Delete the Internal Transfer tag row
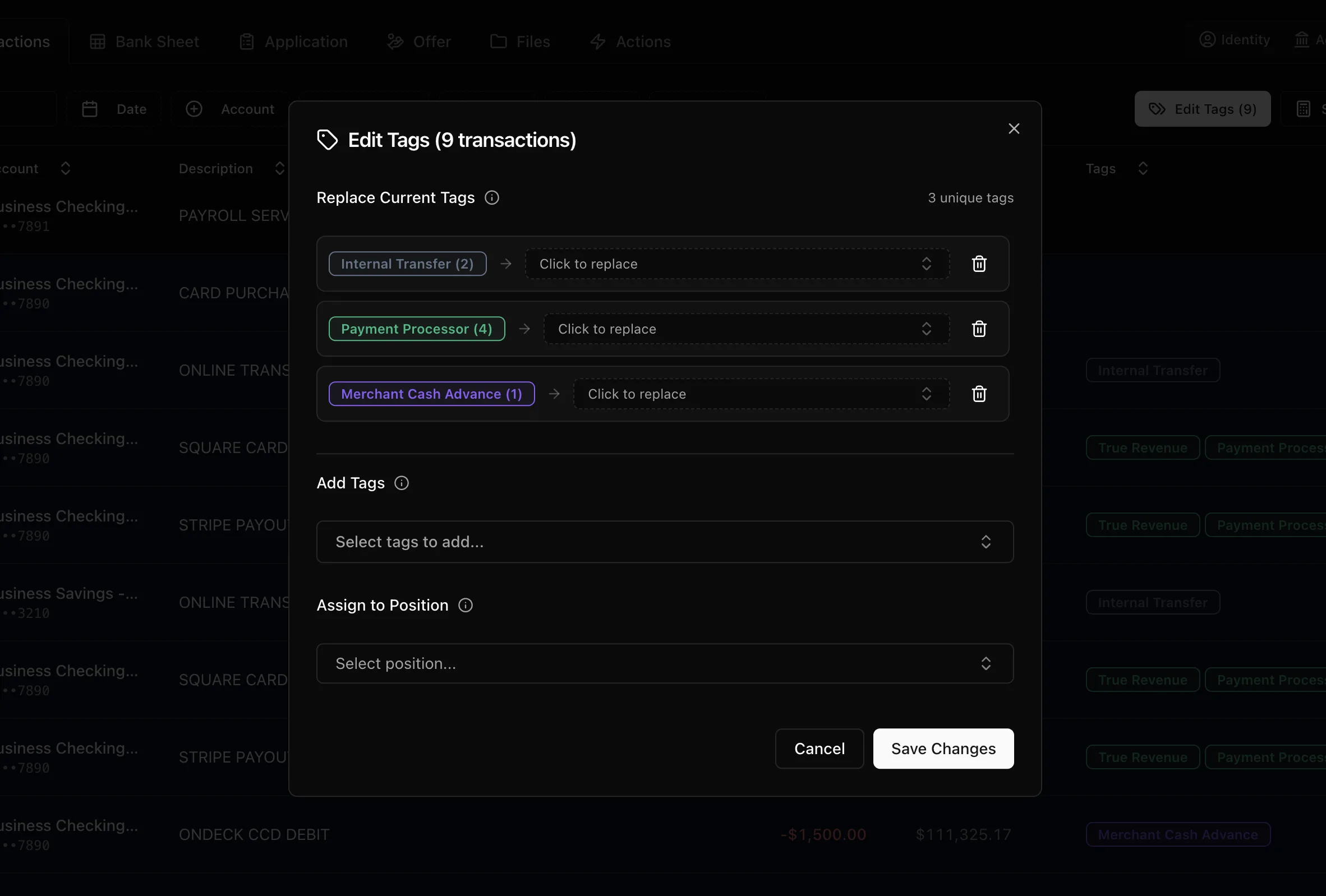Image resolution: width=1326 pixels, height=896 pixels. point(979,264)
